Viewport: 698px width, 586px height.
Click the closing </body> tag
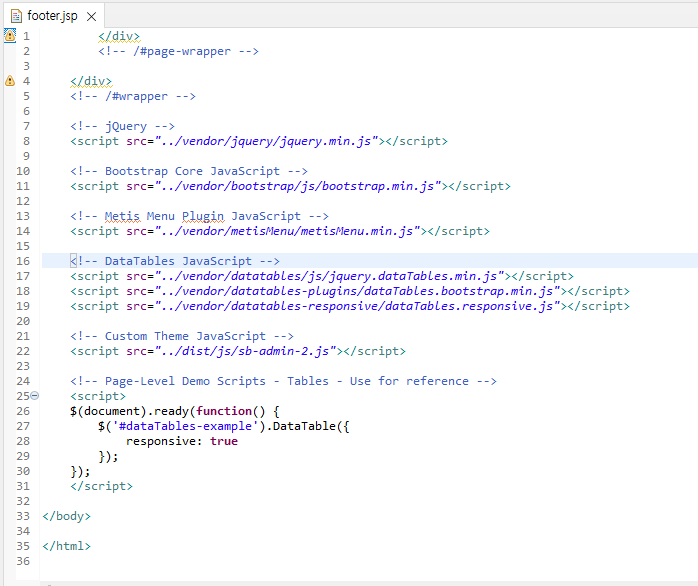point(66,516)
